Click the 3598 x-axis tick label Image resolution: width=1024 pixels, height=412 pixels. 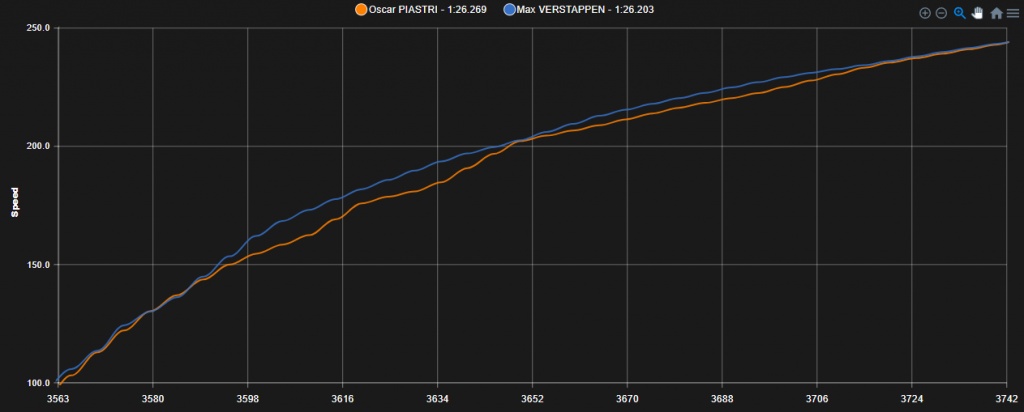247,398
